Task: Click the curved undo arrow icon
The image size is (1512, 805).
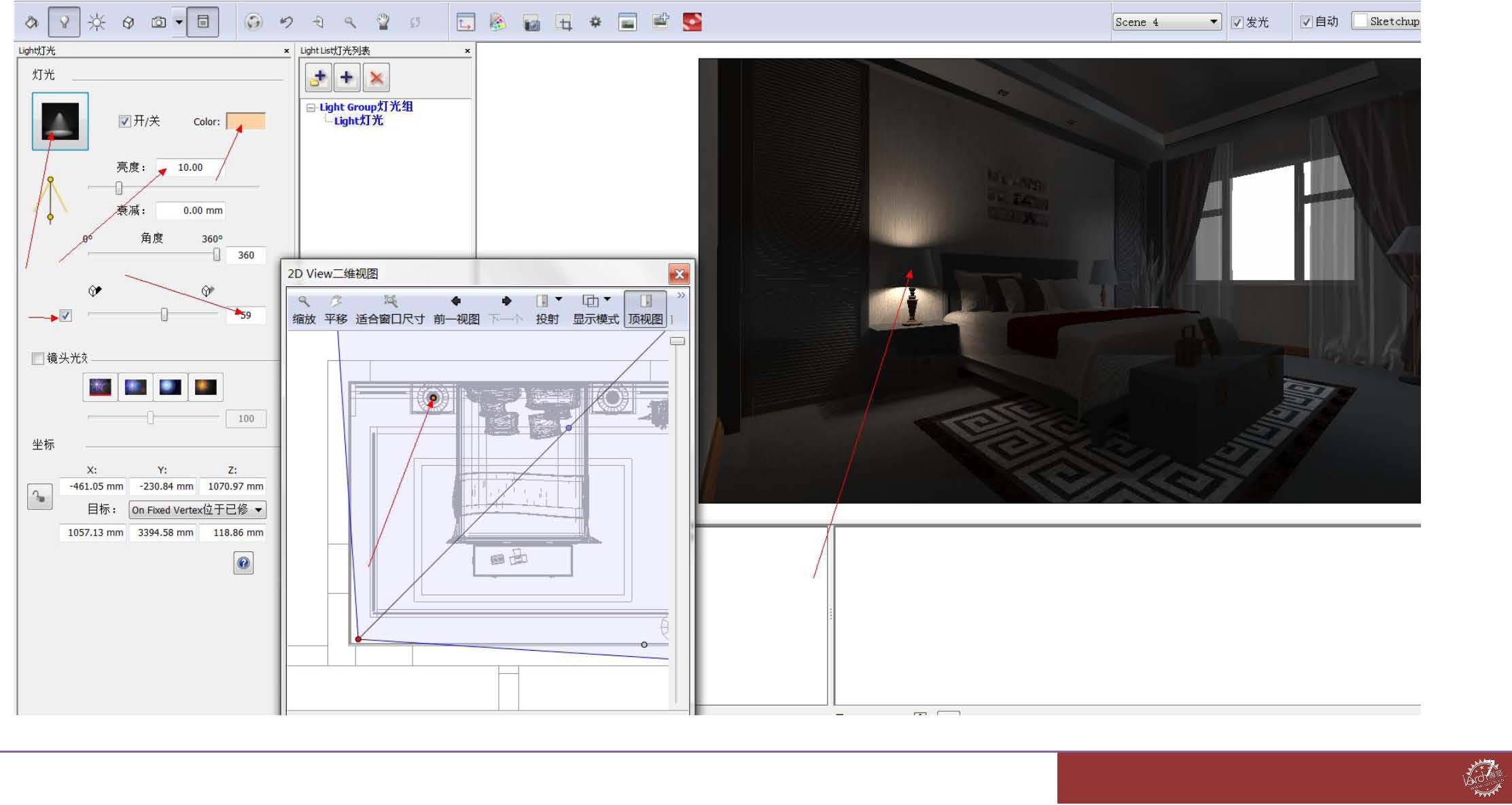Action: [x=286, y=22]
